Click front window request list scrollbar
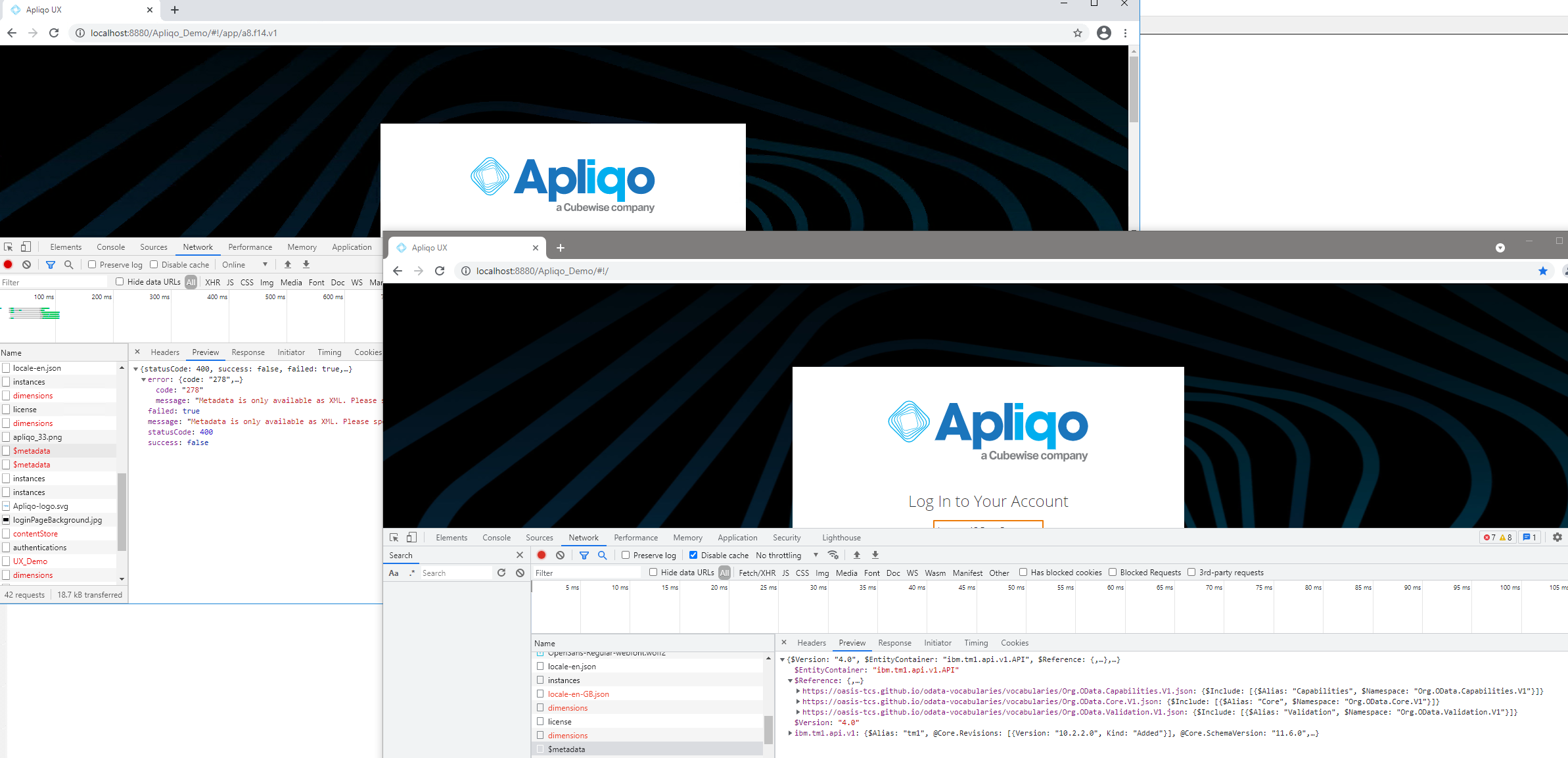This screenshot has height=758, width=1568. coord(768,728)
